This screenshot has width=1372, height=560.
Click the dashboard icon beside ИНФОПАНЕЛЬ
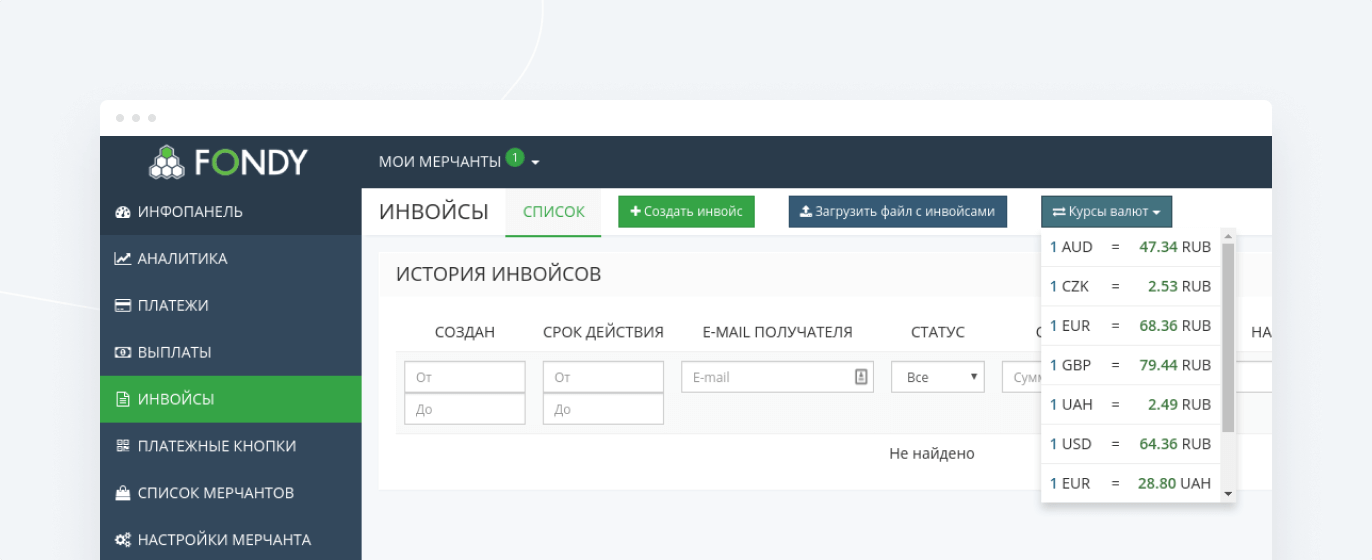123,212
